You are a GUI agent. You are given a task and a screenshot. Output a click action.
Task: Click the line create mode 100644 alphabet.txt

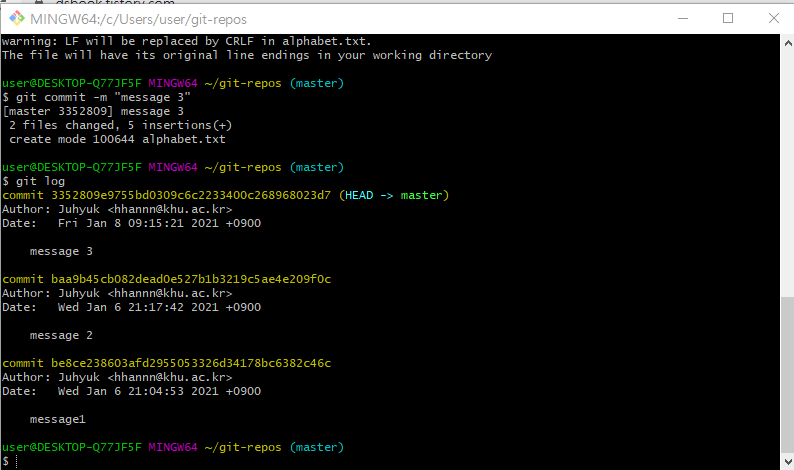coord(117,139)
